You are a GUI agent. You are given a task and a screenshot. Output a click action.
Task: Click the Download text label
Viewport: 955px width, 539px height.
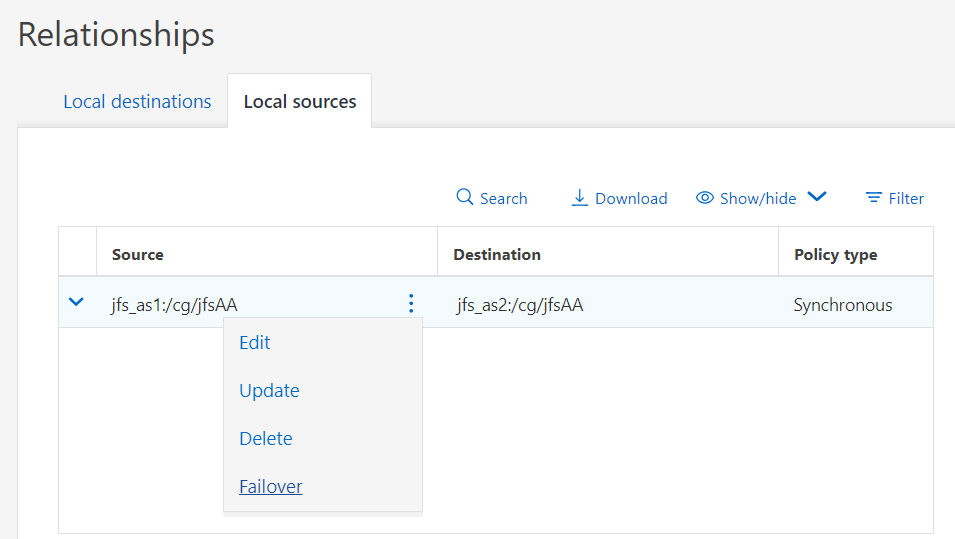pyautogui.click(x=631, y=199)
